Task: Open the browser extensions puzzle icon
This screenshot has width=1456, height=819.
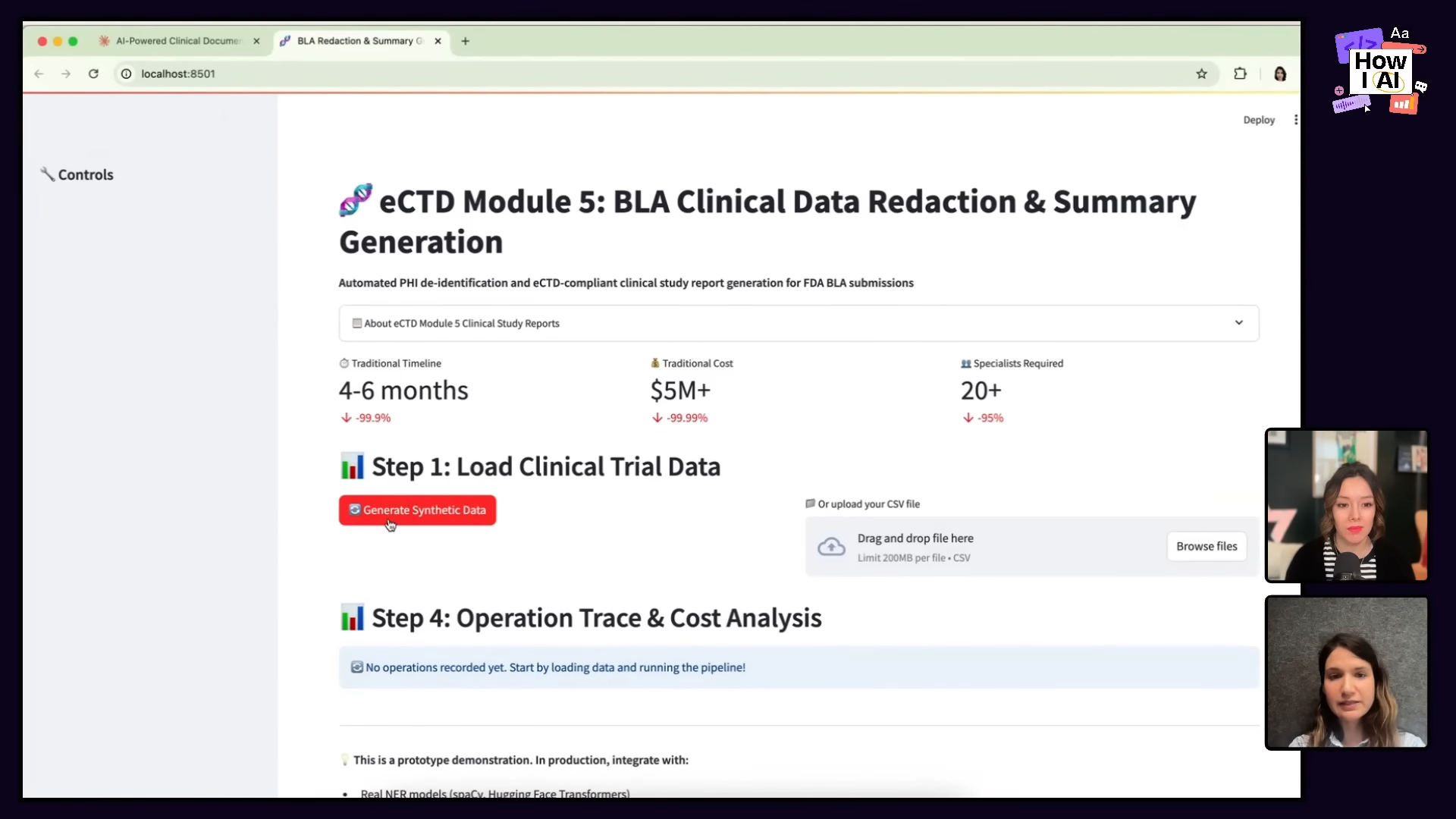Action: click(1240, 74)
